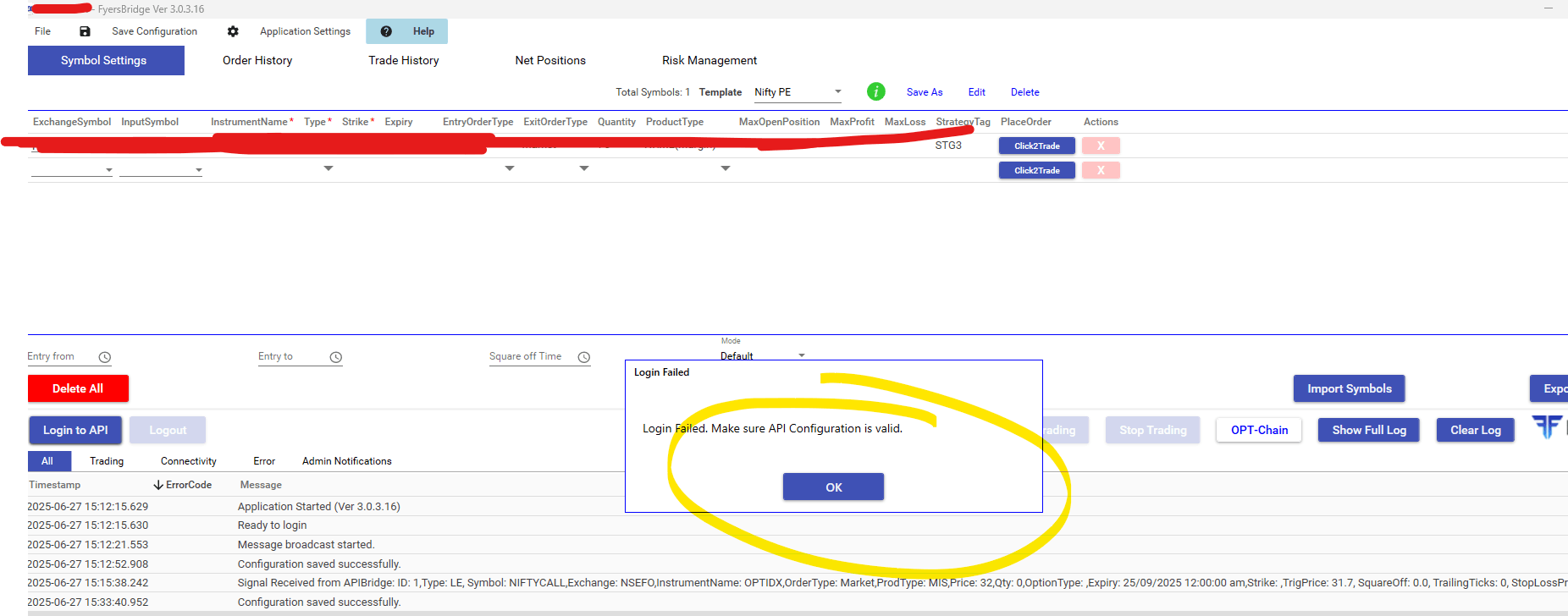Select the Application Started log message
Image resolution: width=1568 pixels, height=616 pixels.
tap(318, 507)
